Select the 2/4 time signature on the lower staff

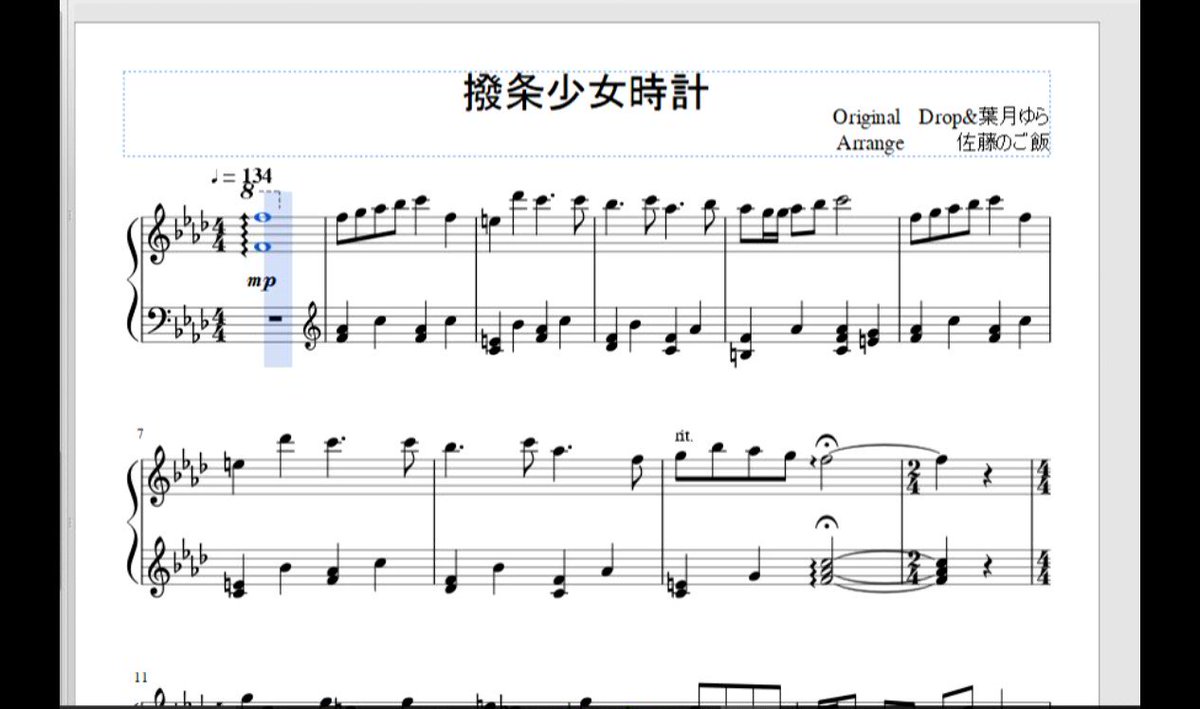click(x=913, y=567)
